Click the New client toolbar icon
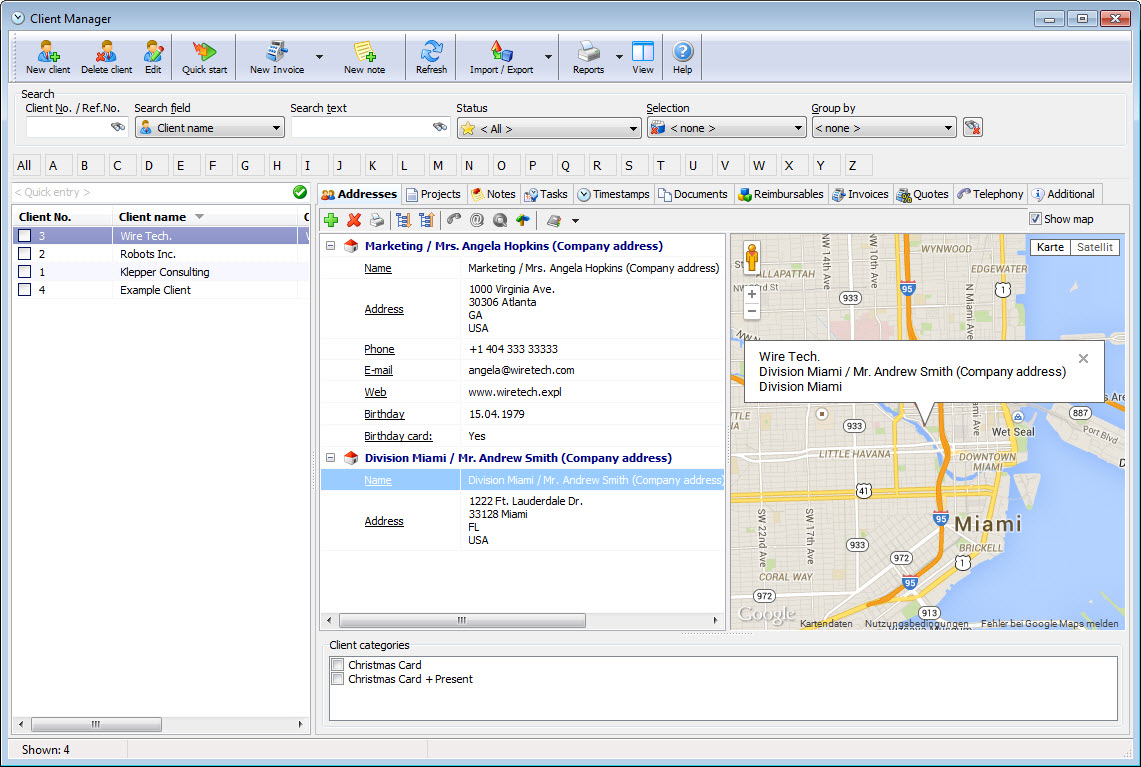 click(48, 57)
